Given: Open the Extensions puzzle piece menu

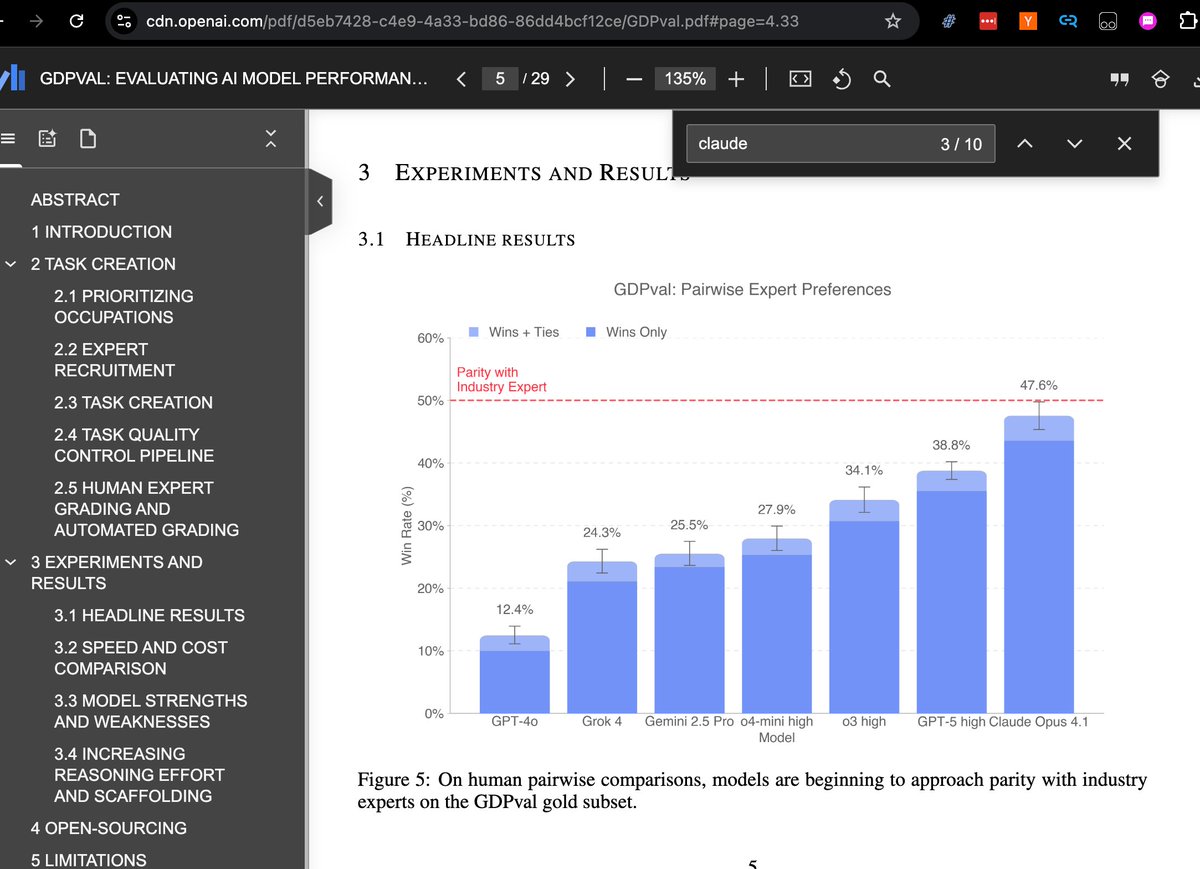Looking at the screenshot, I should (1187, 20).
